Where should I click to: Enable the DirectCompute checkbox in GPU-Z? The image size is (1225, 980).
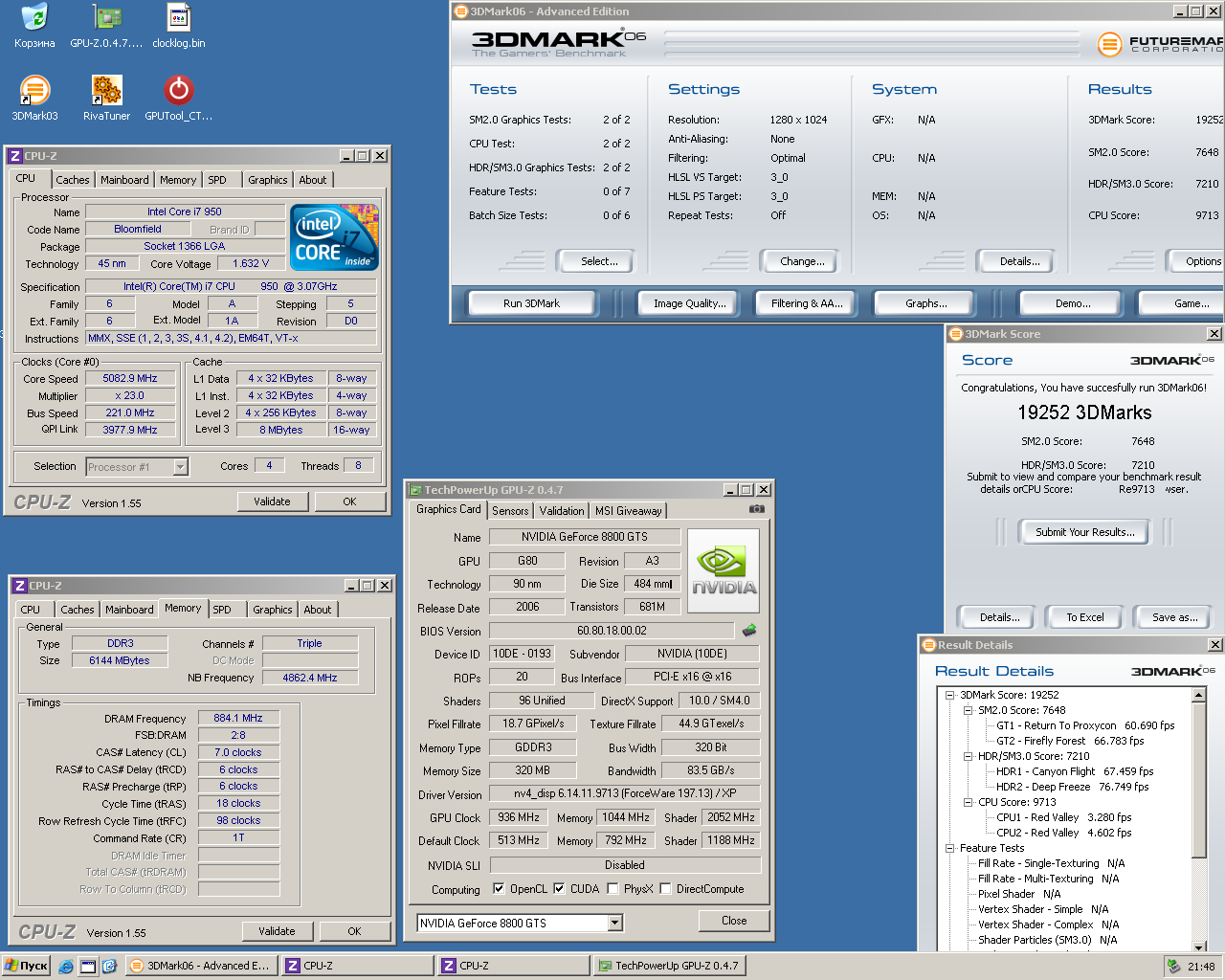pyautogui.click(x=665, y=888)
